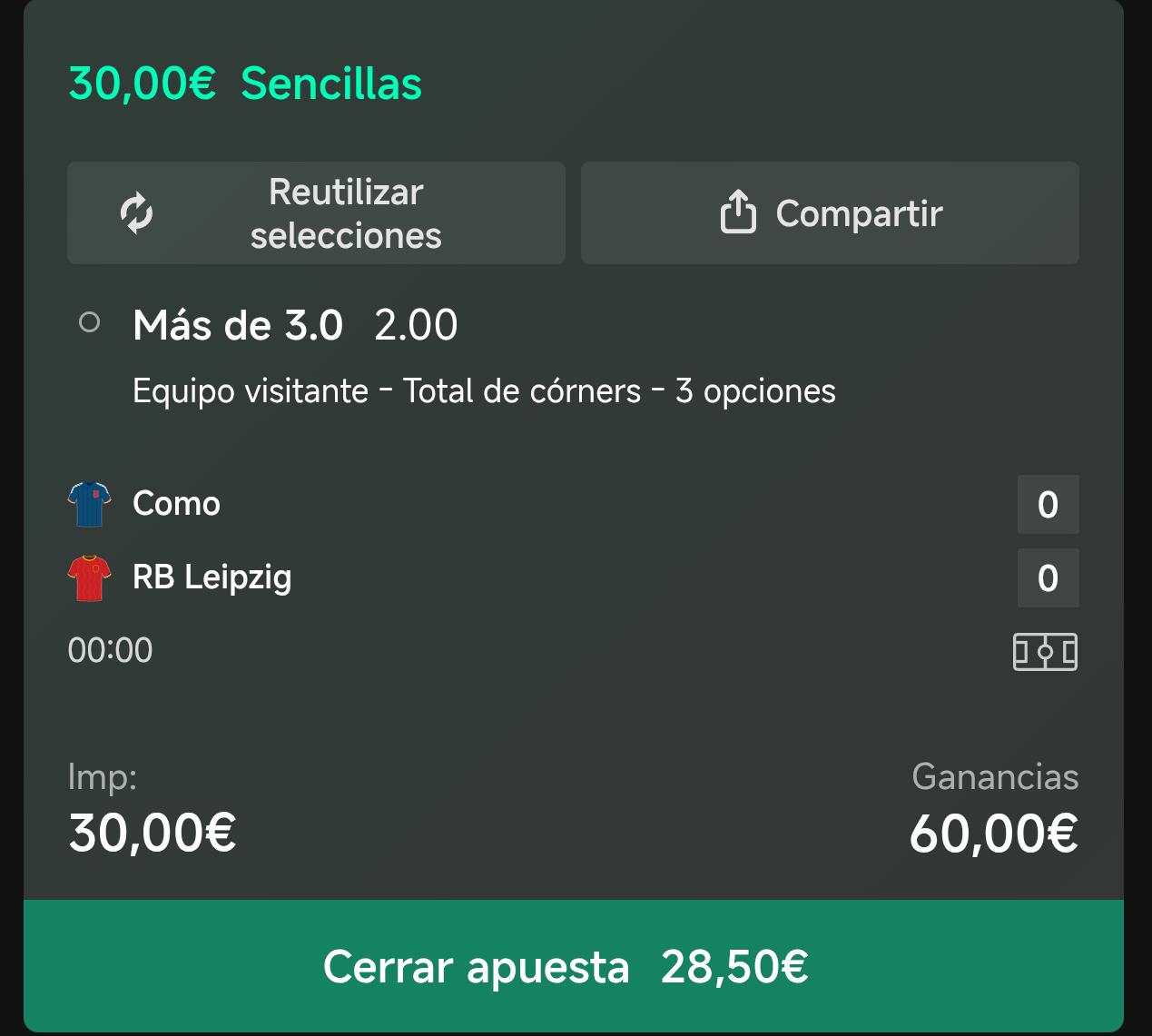Image resolution: width=1152 pixels, height=1036 pixels.
Task: Click the blue Como jersey icon
Action: point(90,504)
